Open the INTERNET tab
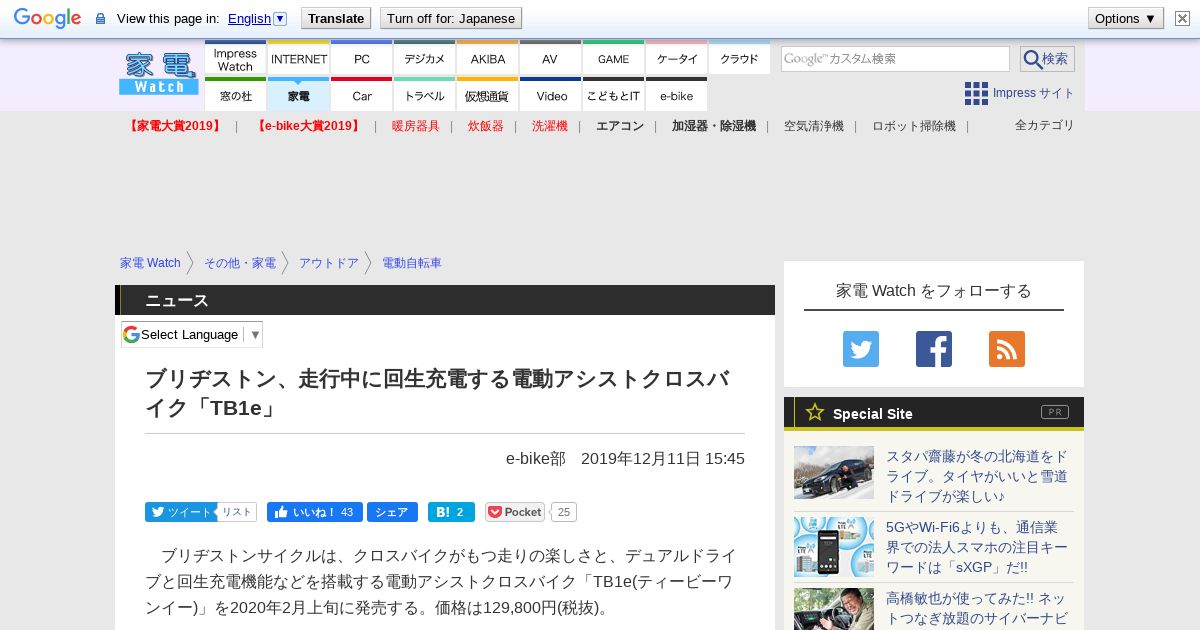The height and width of the screenshot is (630, 1200). click(299, 59)
